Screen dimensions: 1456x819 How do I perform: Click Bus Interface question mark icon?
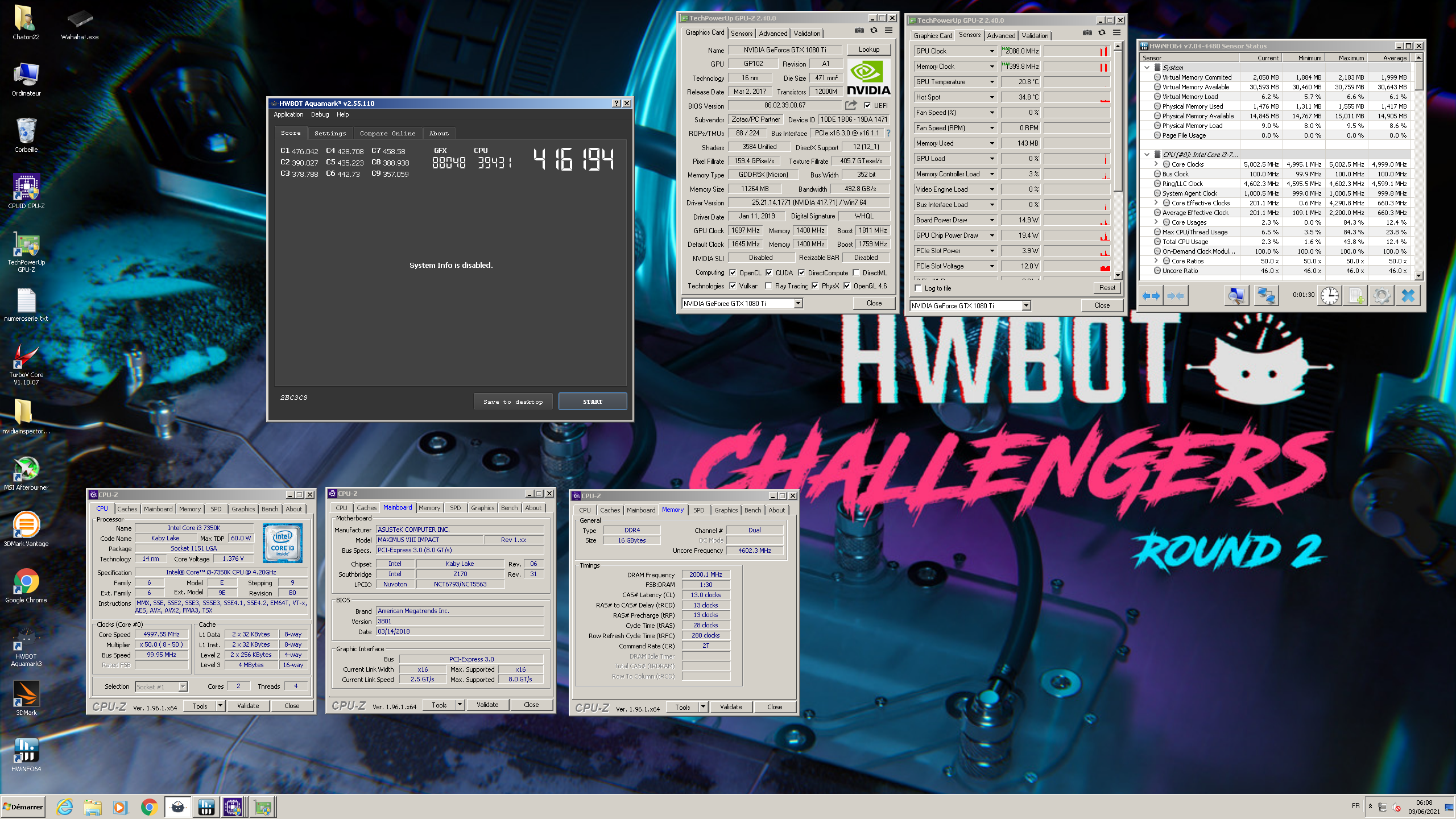click(888, 133)
